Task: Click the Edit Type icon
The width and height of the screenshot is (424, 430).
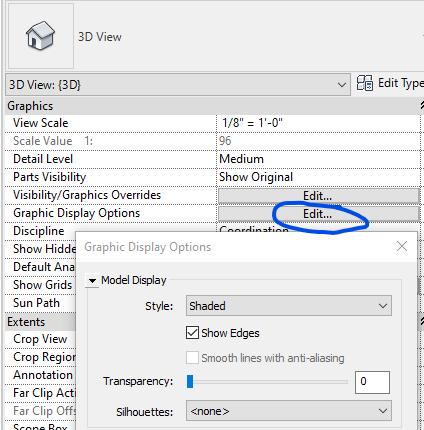Action: [364, 83]
